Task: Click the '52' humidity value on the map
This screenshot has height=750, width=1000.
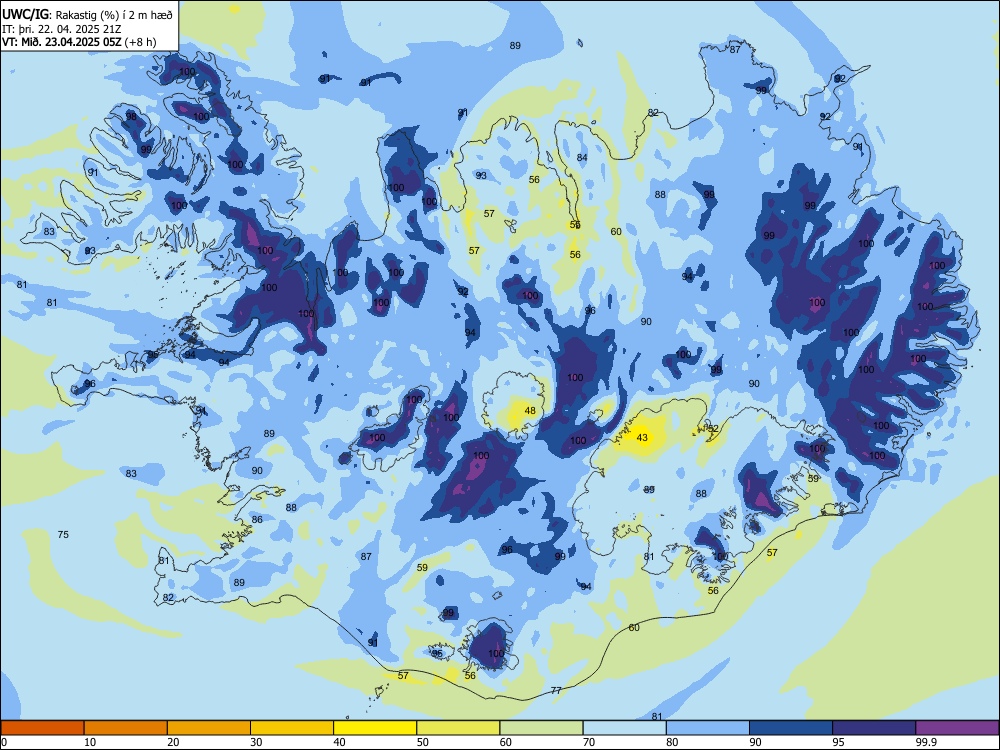Action: tap(713, 429)
